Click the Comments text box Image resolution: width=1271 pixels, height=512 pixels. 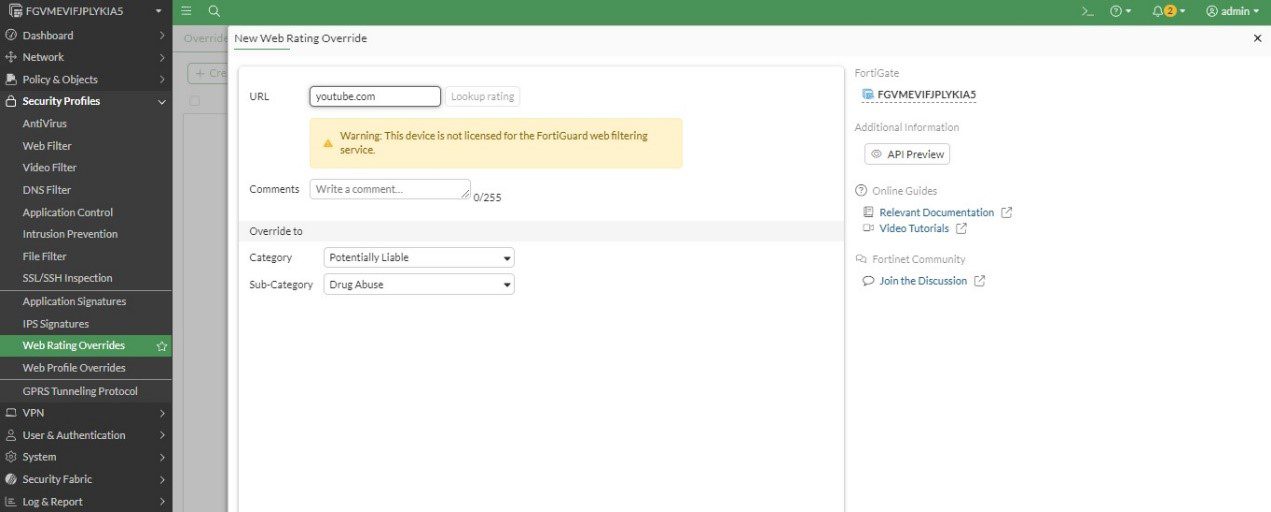pyautogui.click(x=390, y=189)
